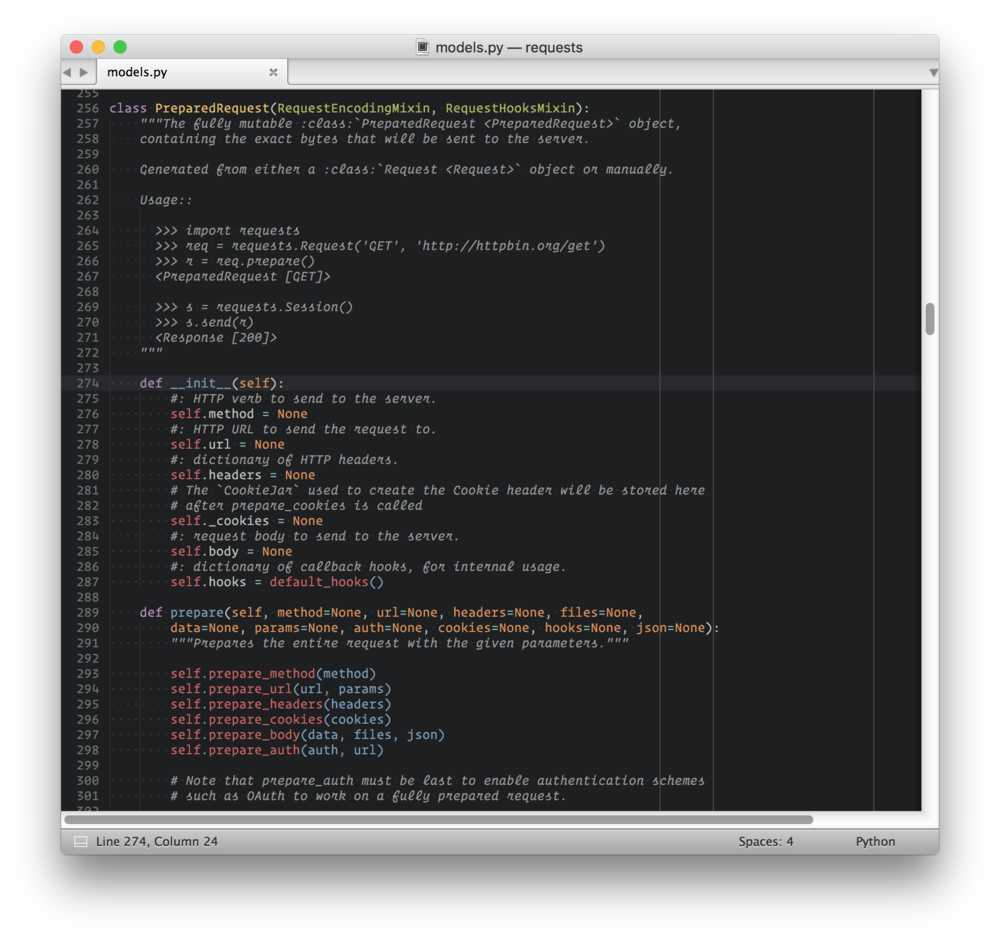Click the red close window button

coord(76,47)
